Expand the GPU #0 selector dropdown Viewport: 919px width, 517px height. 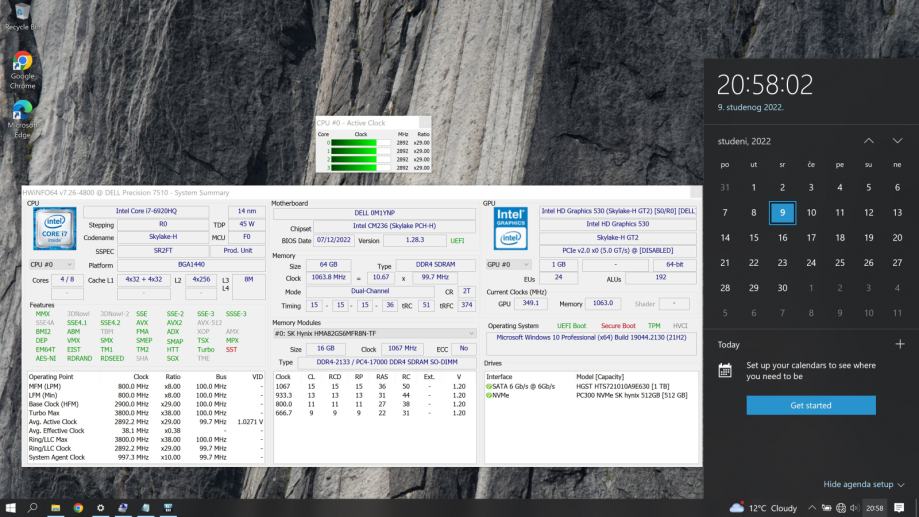(x=509, y=265)
